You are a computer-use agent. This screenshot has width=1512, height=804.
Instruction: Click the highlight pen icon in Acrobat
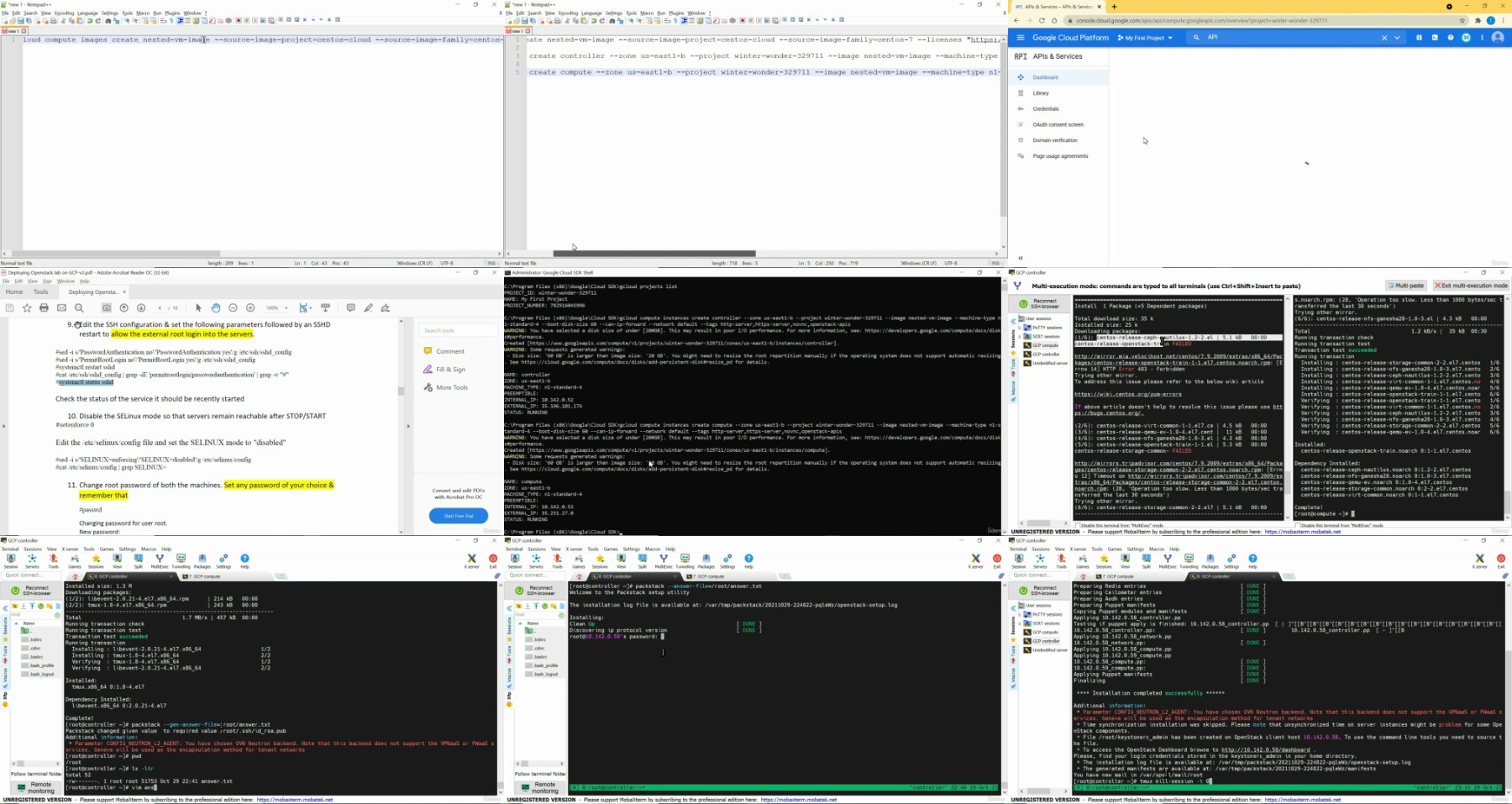pyautogui.click(x=368, y=308)
